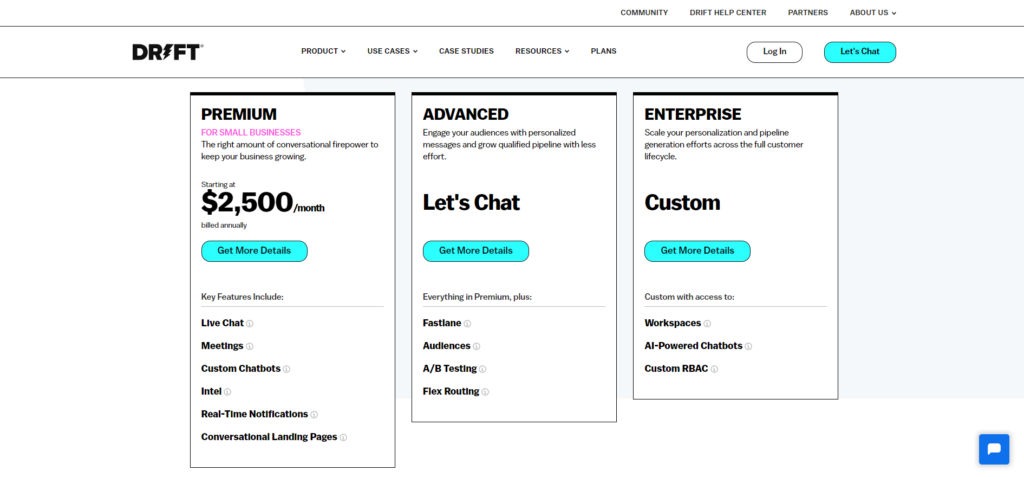Go to Case Studies page
The width and height of the screenshot is (1024, 477).
pyautogui.click(x=466, y=51)
